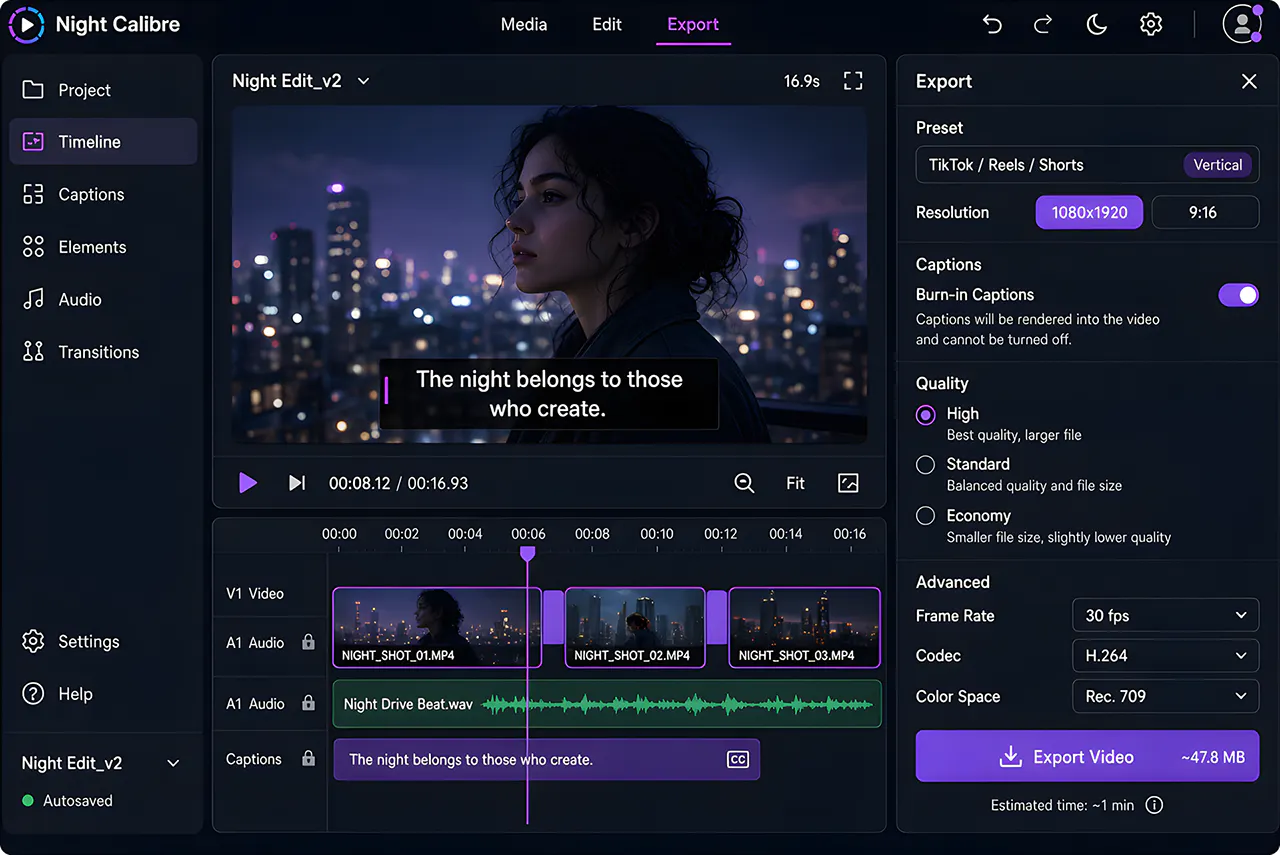Close the Export panel
This screenshot has width=1280, height=855.
coord(1249,82)
